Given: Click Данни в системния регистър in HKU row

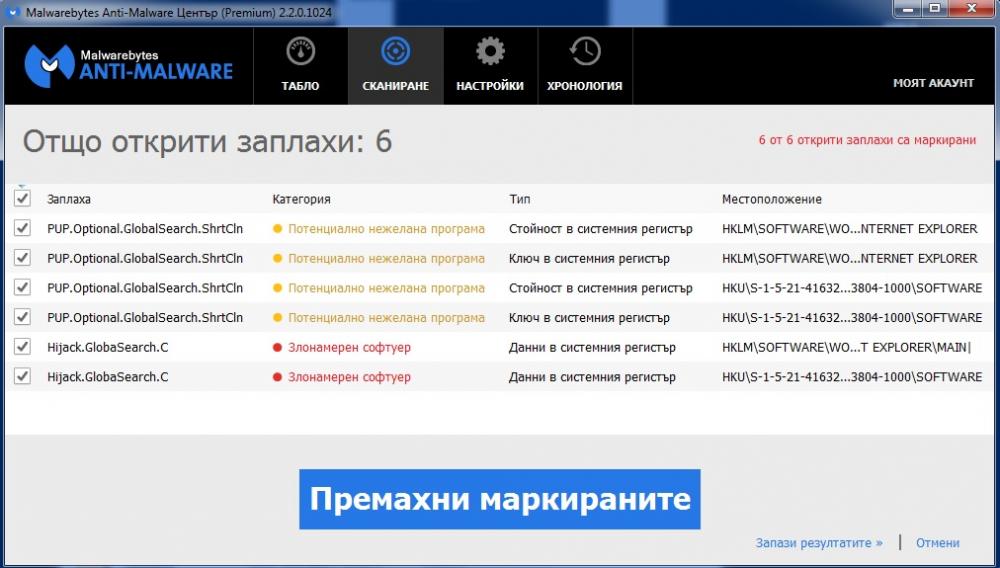Looking at the screenshot, I should click(592, 377).
